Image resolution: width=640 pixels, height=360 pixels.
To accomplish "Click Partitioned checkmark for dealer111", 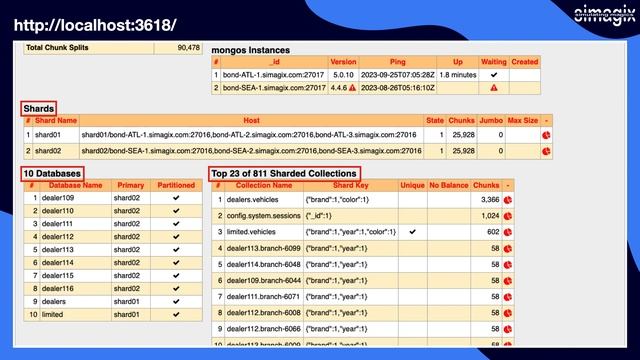I will [176, 224].
